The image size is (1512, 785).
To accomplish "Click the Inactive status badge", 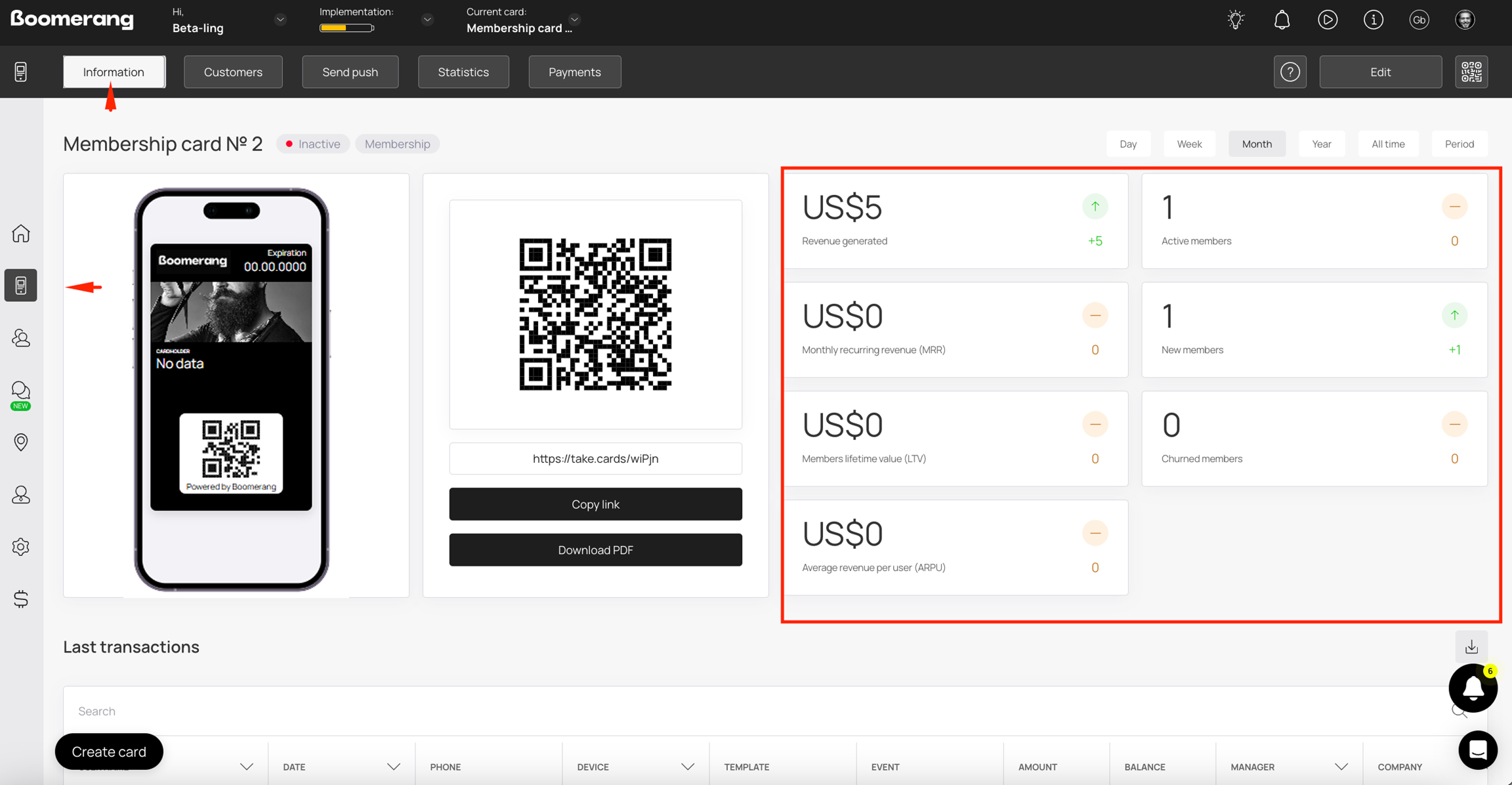I will (x=312, y=144).
